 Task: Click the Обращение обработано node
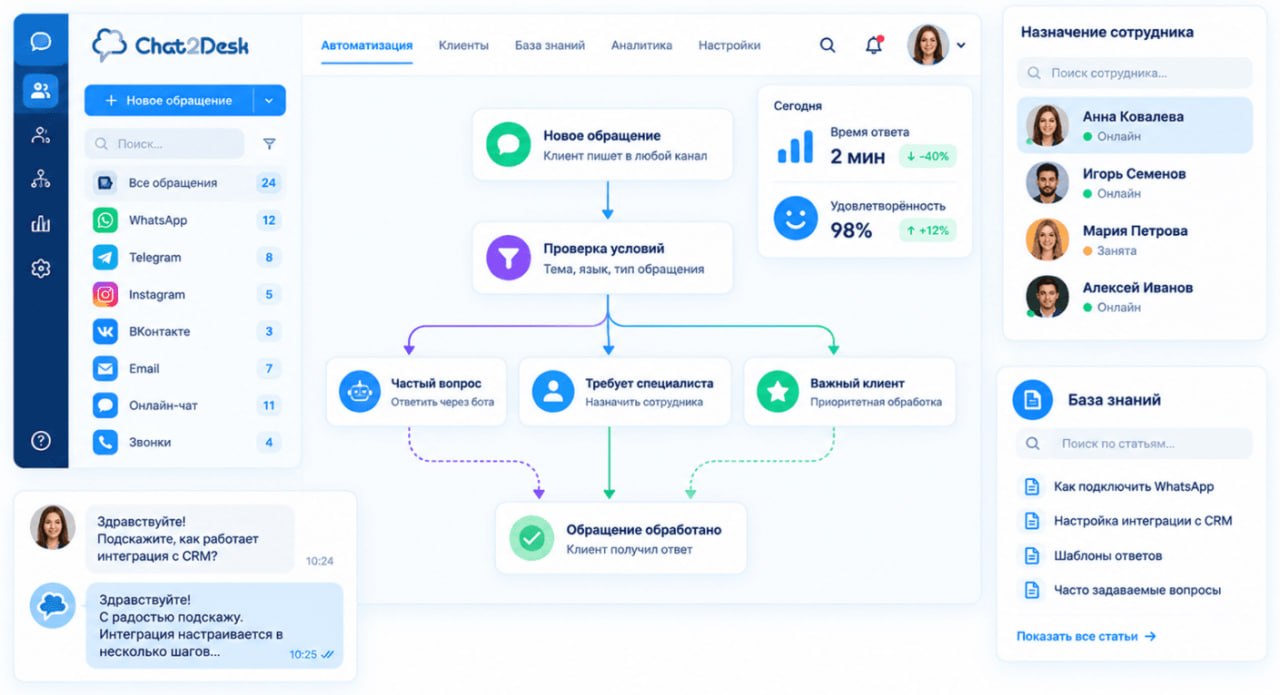[621, 538]
